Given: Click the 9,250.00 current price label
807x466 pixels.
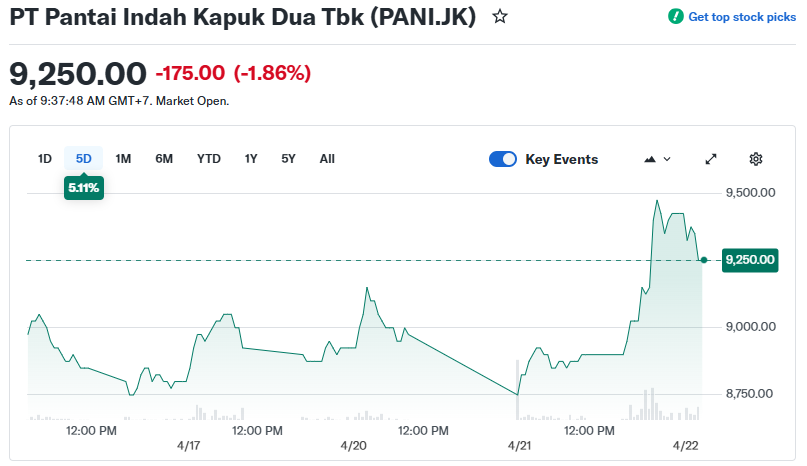Looking at the screenshot, I should pyautogui.click(x=749, y=260).
